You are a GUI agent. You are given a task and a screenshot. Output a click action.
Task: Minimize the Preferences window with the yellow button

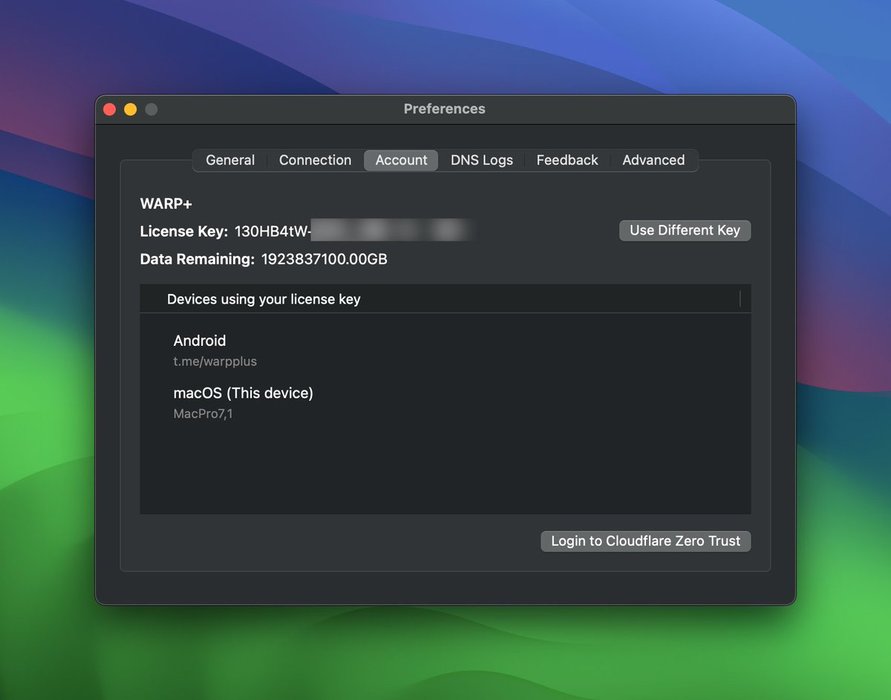pos(130,109)
